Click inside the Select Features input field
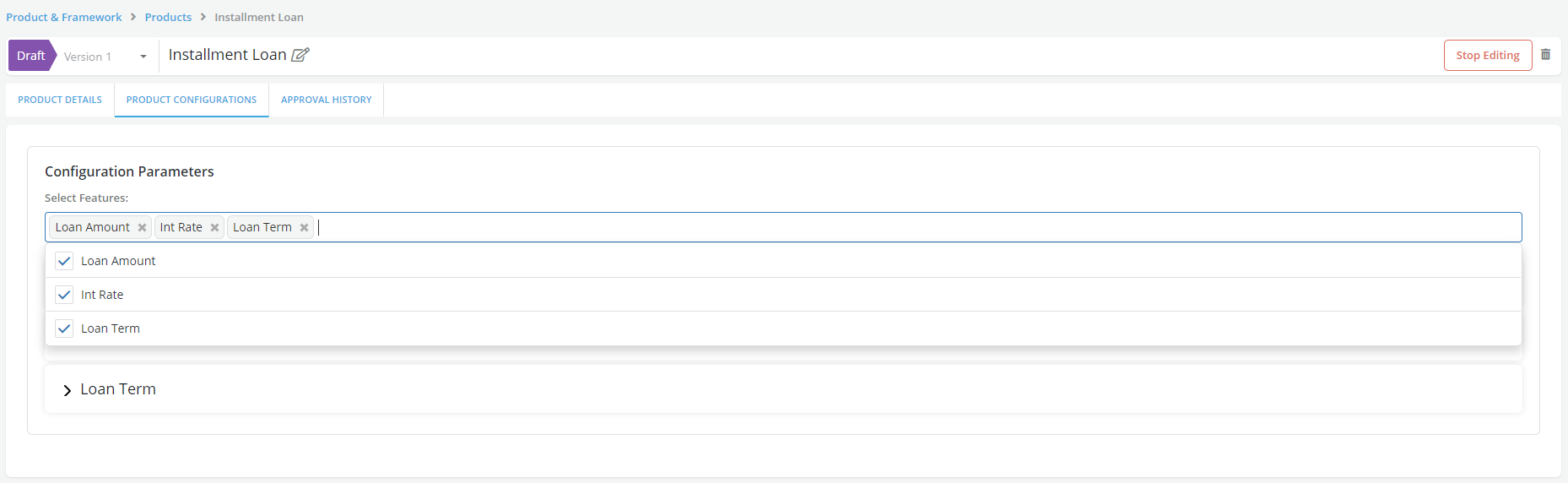The width and height of the screenshot is (1568, 483). [844, 227]
